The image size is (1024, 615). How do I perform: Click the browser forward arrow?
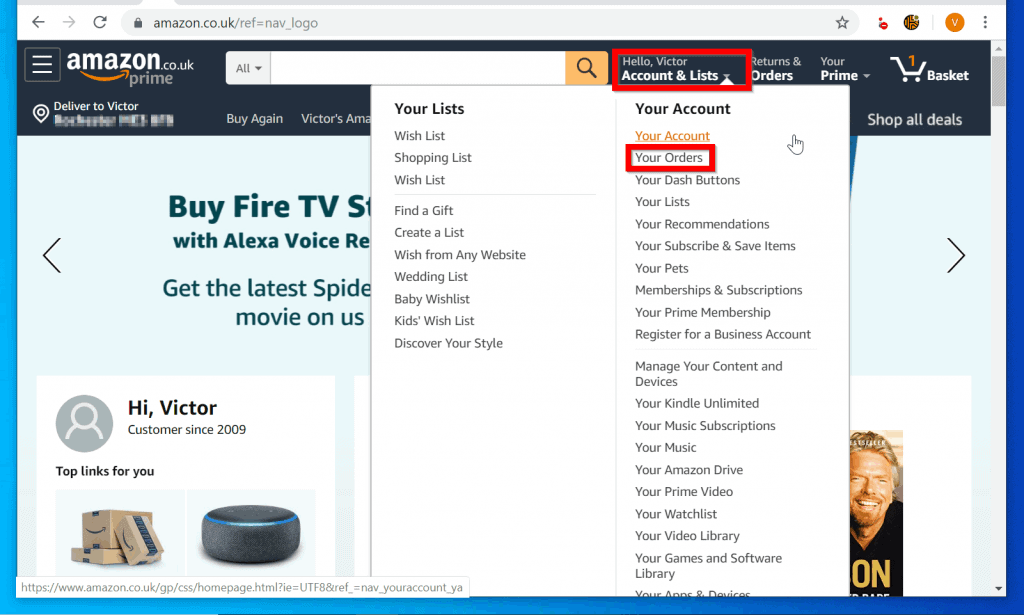point(69,22)
